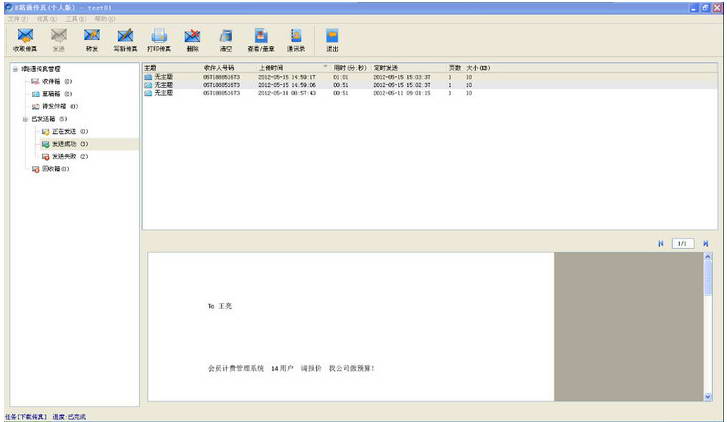The height and width of the screenshot is (422, 727).
Task: Sort by the 大小(KB) column header
Action: [478, 68]
